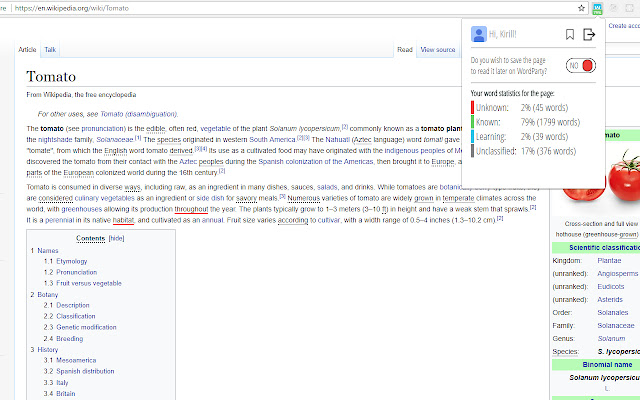Toggle the save page switch showing NO
Image resolution: width=640 pixels, height=400 pixels.
[581, 65]
